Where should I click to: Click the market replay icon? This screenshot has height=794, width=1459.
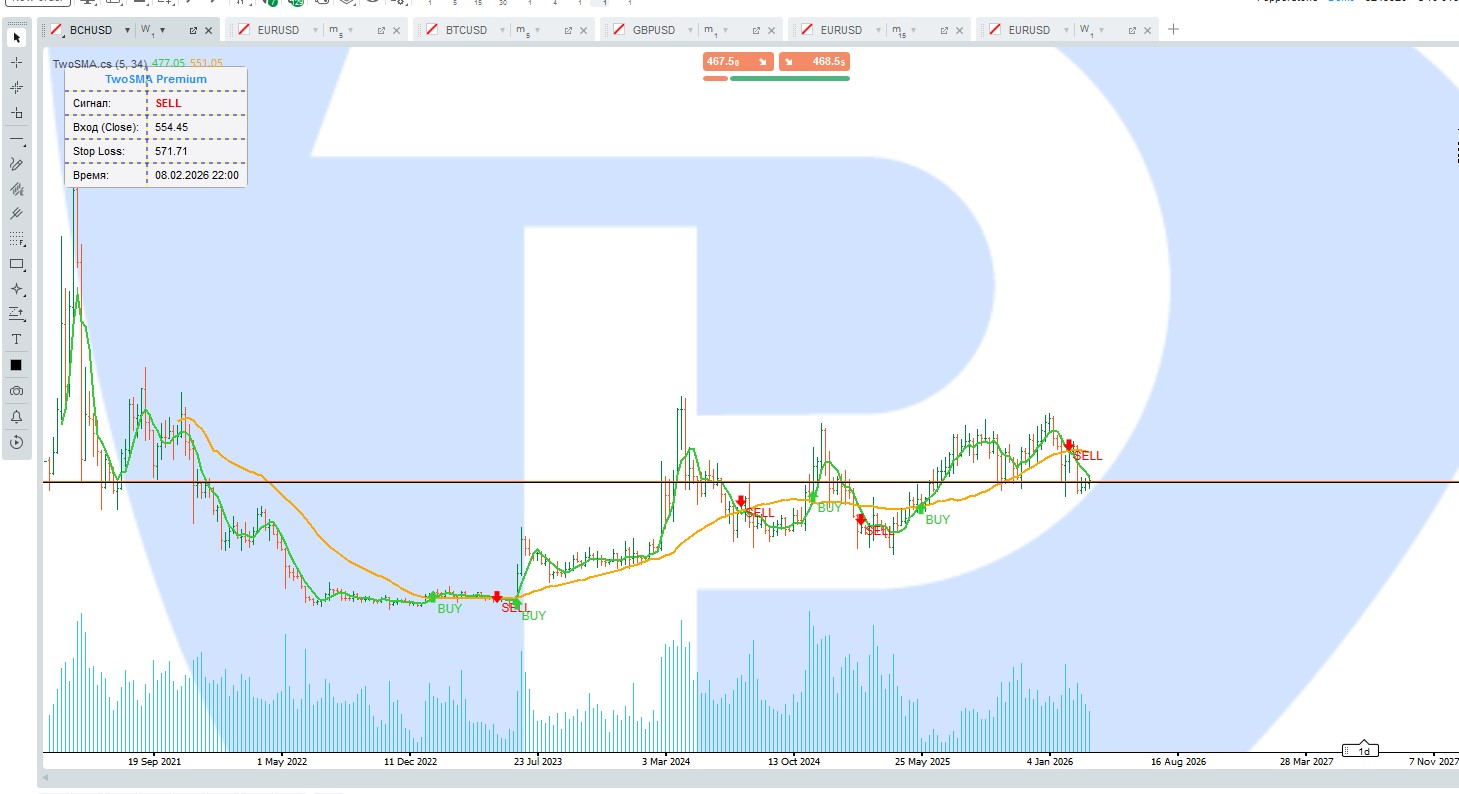coord(16,442)
